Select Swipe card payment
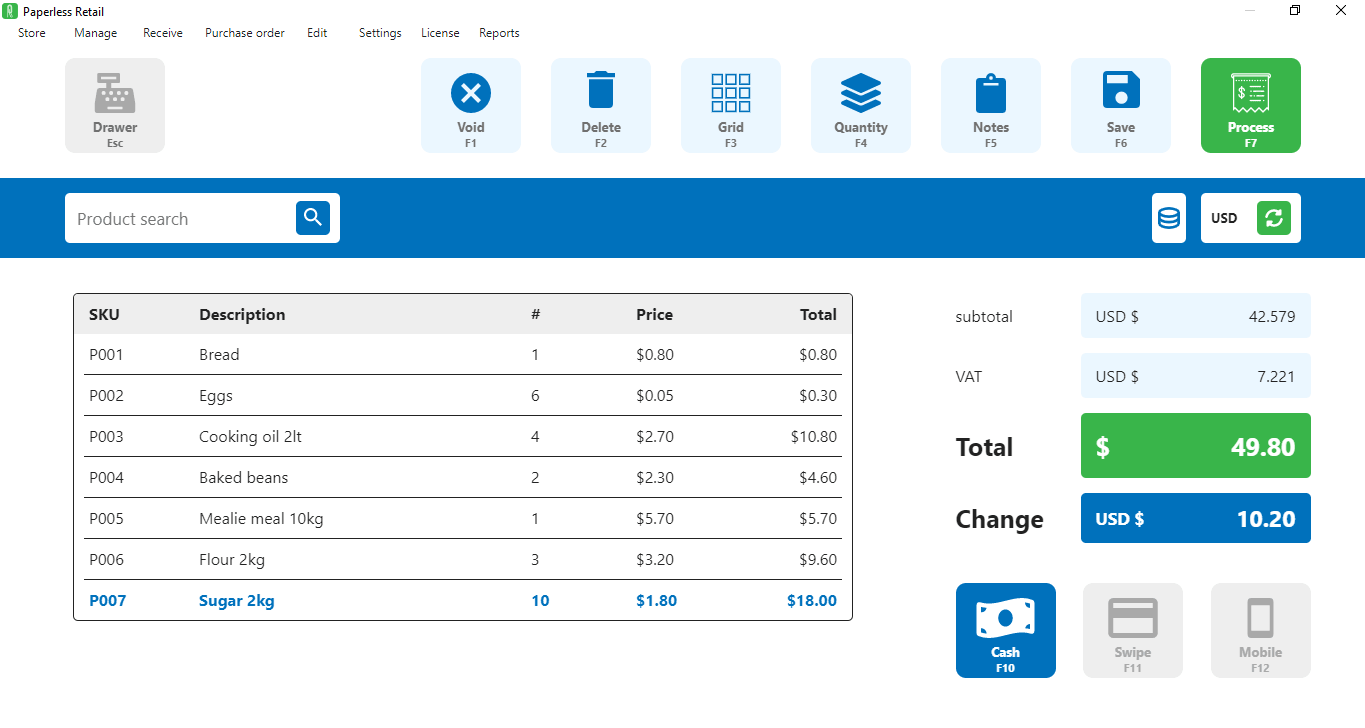This screenshot has width=1365, height=728. [1133, 630]
